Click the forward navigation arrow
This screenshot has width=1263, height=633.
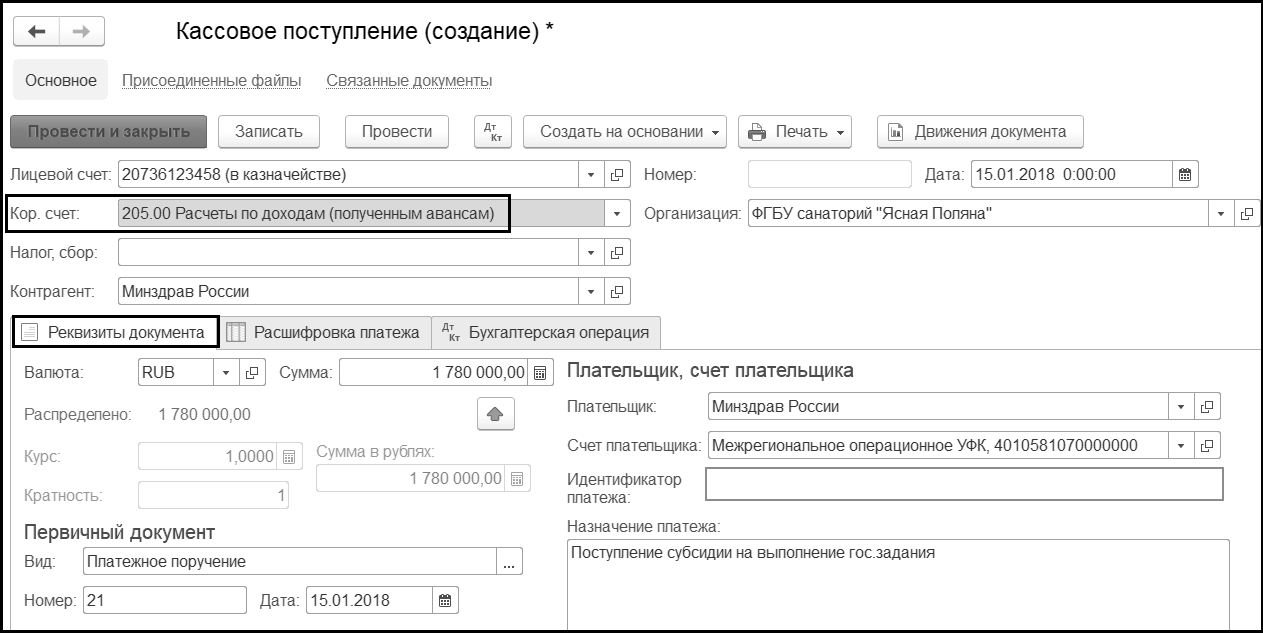82,32
